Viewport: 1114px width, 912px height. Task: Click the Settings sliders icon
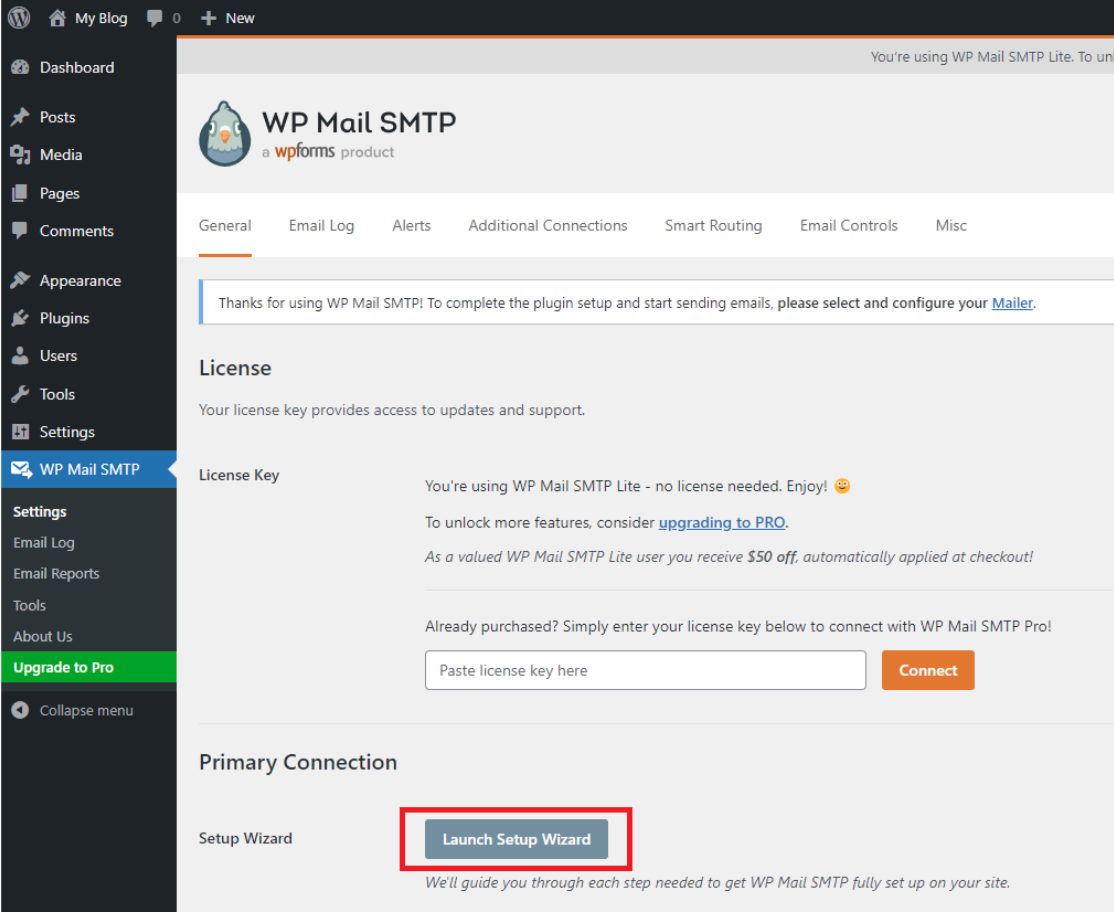pos(21,432)
